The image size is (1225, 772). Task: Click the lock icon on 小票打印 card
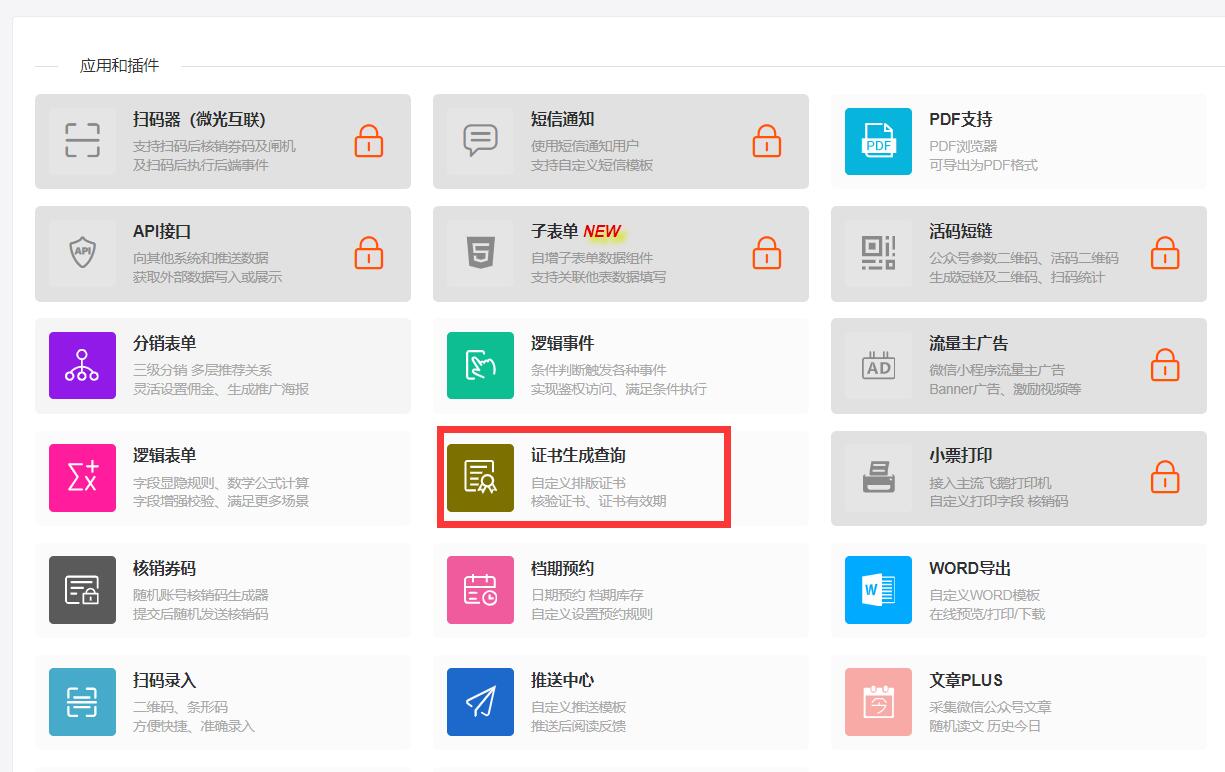1165,478
